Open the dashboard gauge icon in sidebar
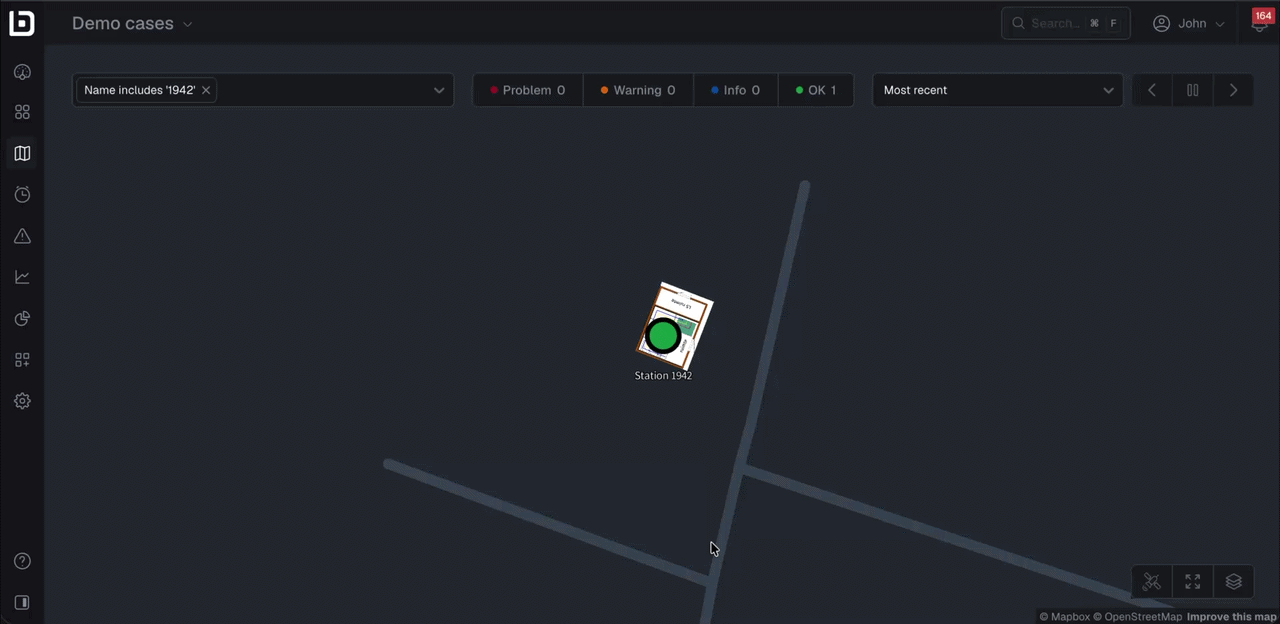Image resolution: width=1280 pixels, height=624 pixels. tap(22, 72)
